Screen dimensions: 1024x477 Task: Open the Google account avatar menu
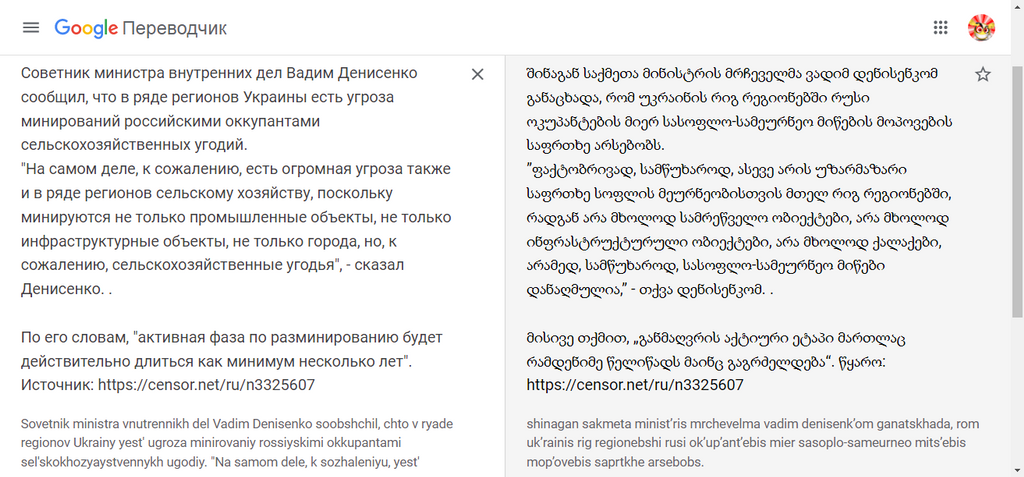pos(981,27)
